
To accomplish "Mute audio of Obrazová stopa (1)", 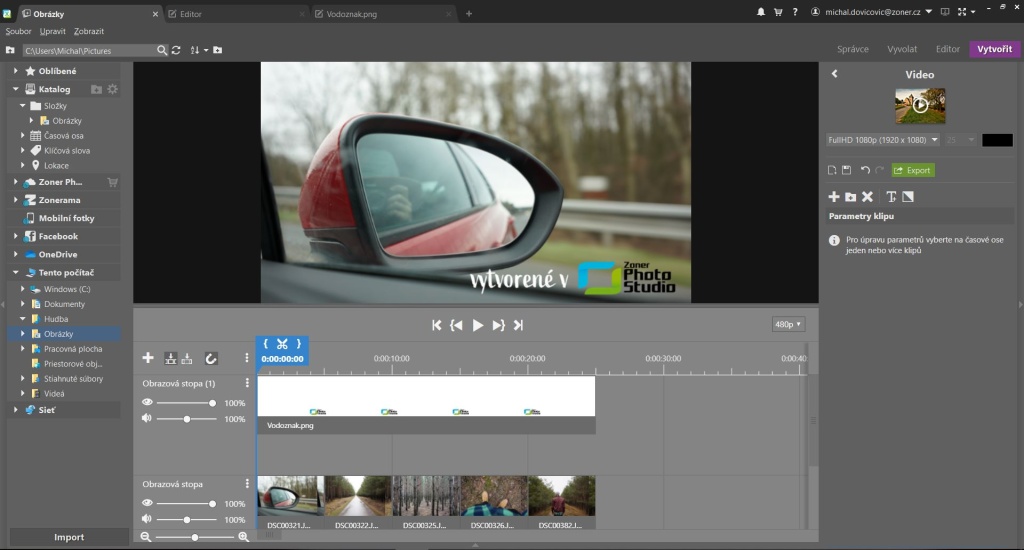I will point(146,418).
